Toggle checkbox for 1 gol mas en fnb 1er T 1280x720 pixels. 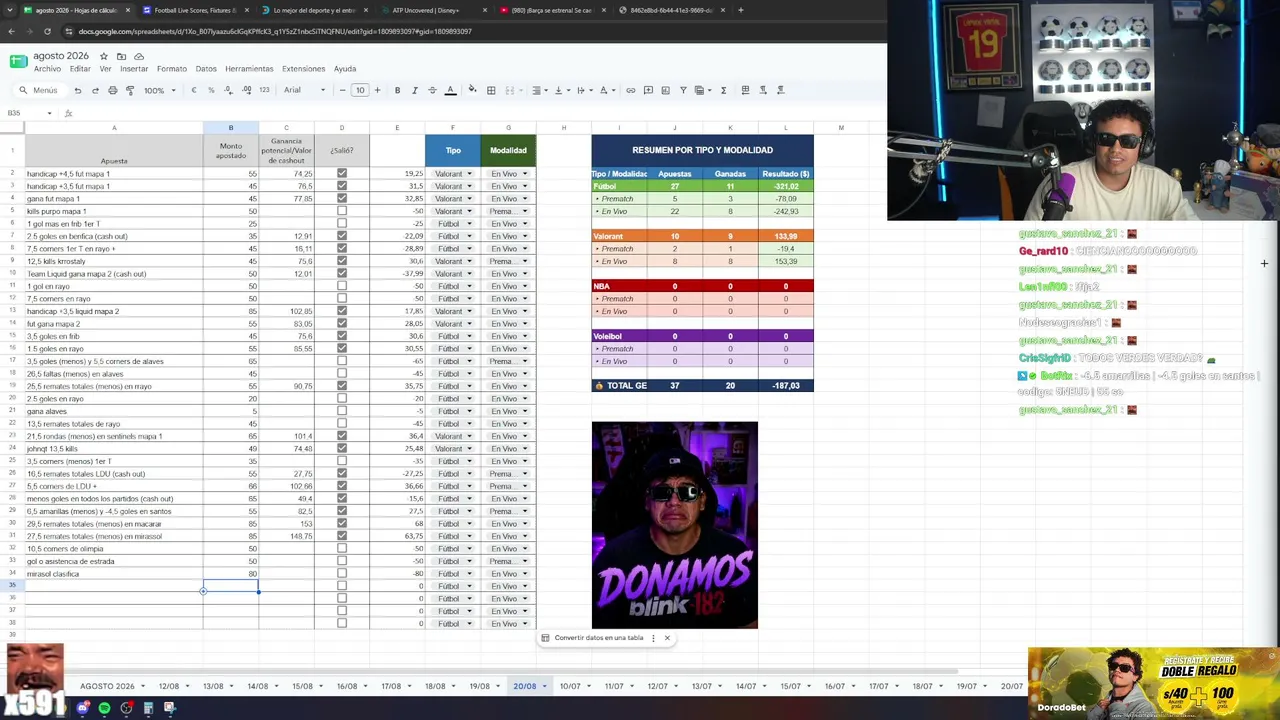(x=342, y=224)
